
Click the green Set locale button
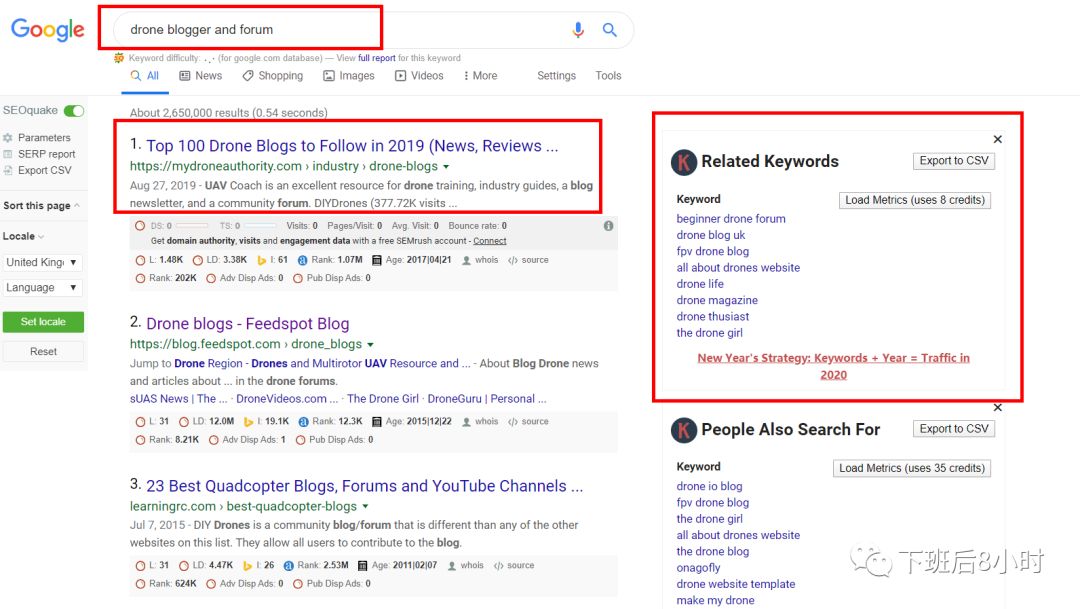coord(43,322)
